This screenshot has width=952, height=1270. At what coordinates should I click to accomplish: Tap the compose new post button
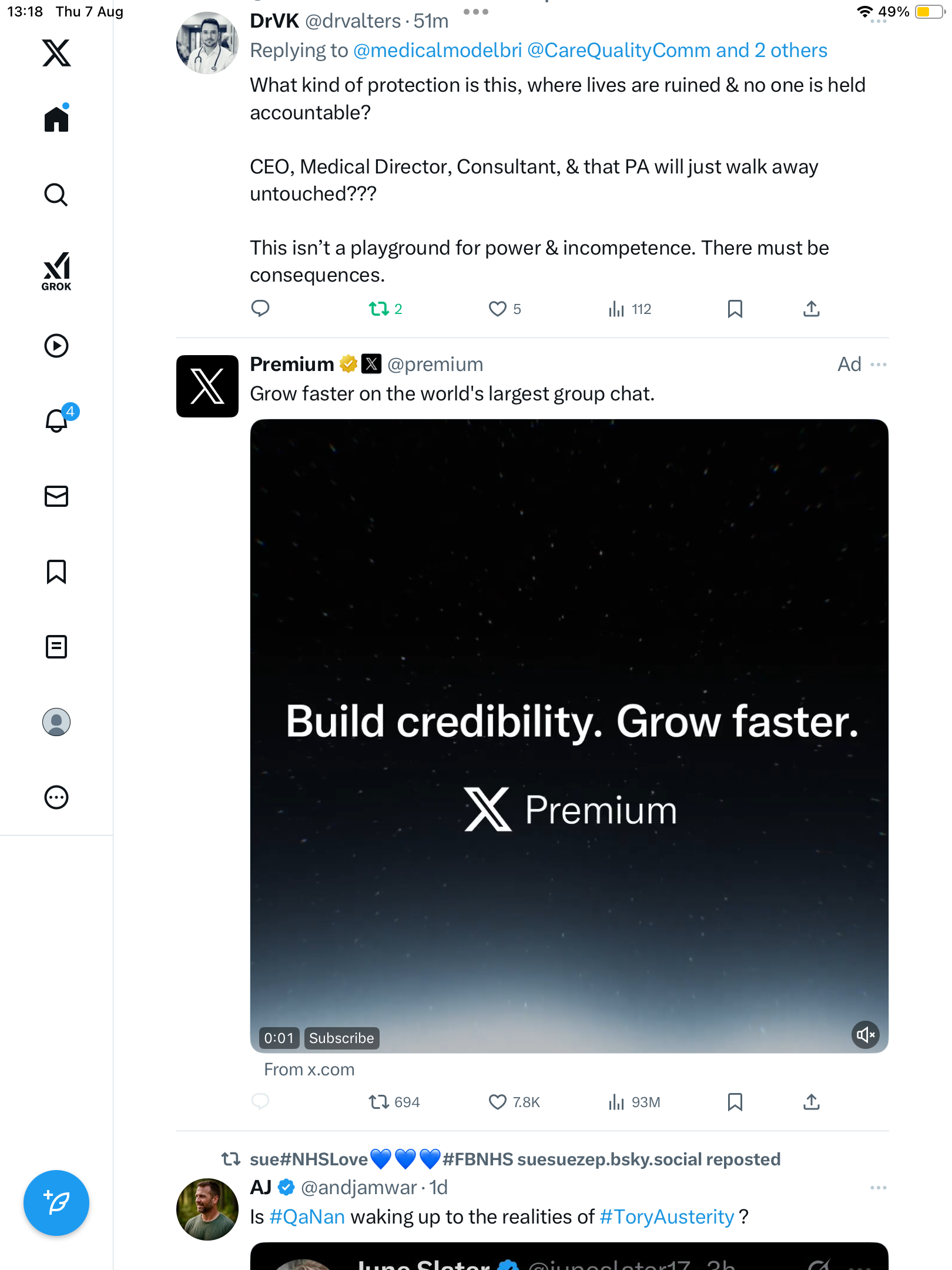(56, 1203)
